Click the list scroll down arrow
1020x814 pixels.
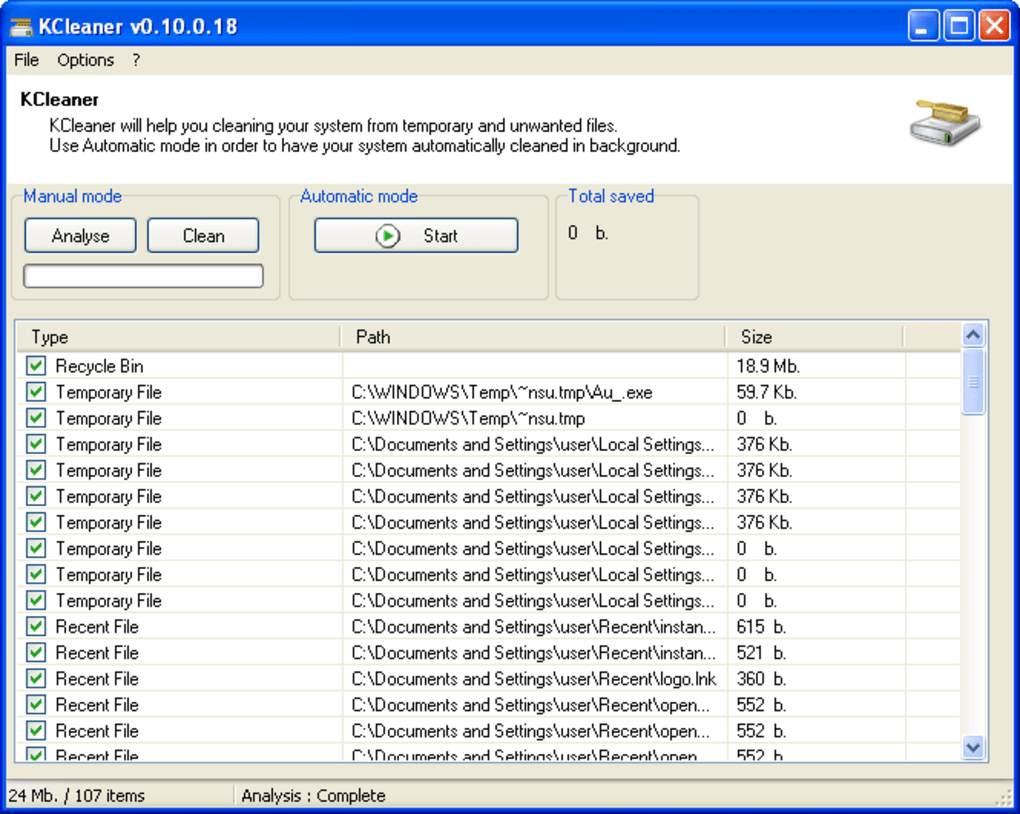click(973, 747)
